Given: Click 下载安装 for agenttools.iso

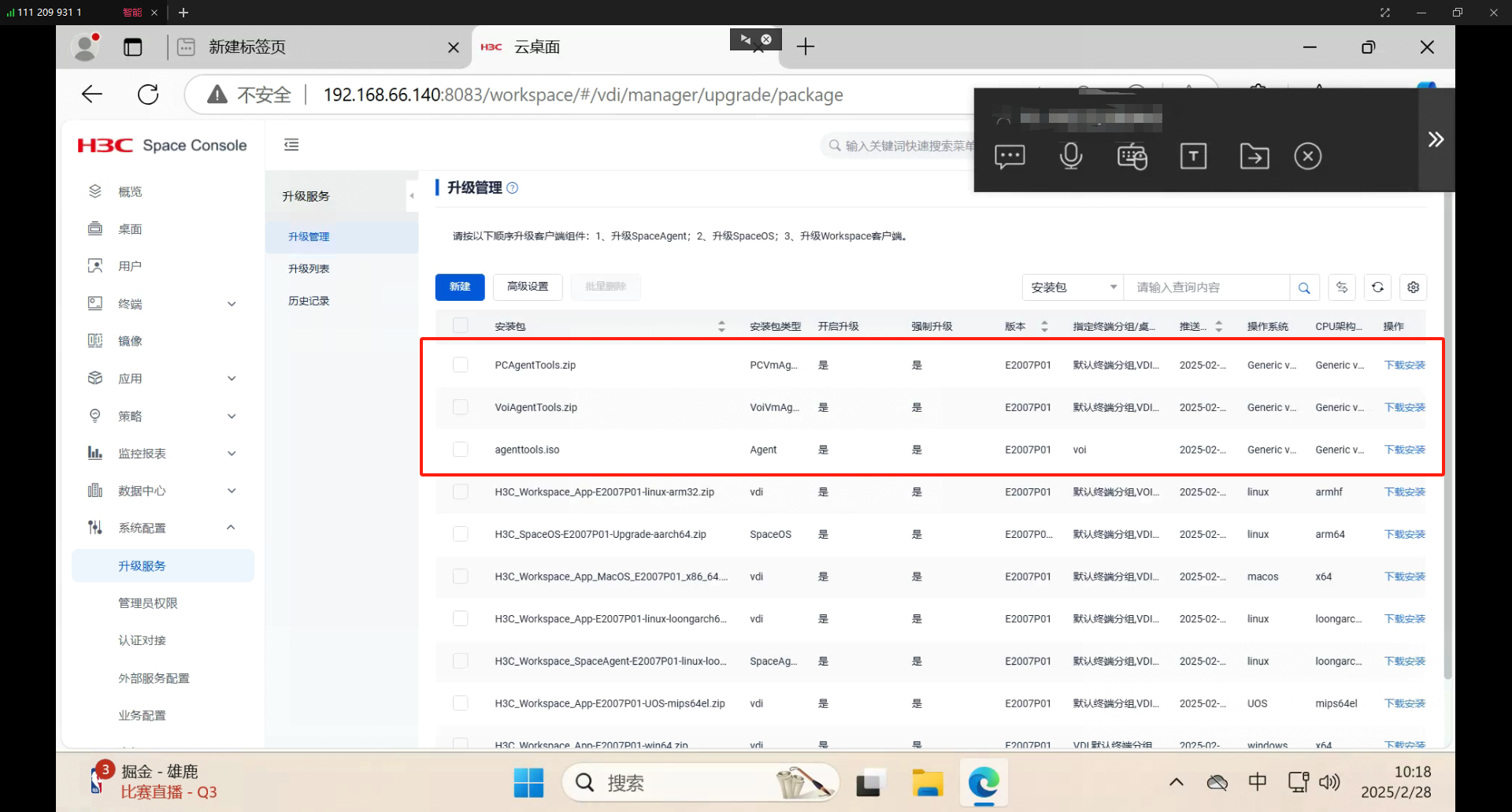Looking at the screenshot, I should (x=1405, y=450).
